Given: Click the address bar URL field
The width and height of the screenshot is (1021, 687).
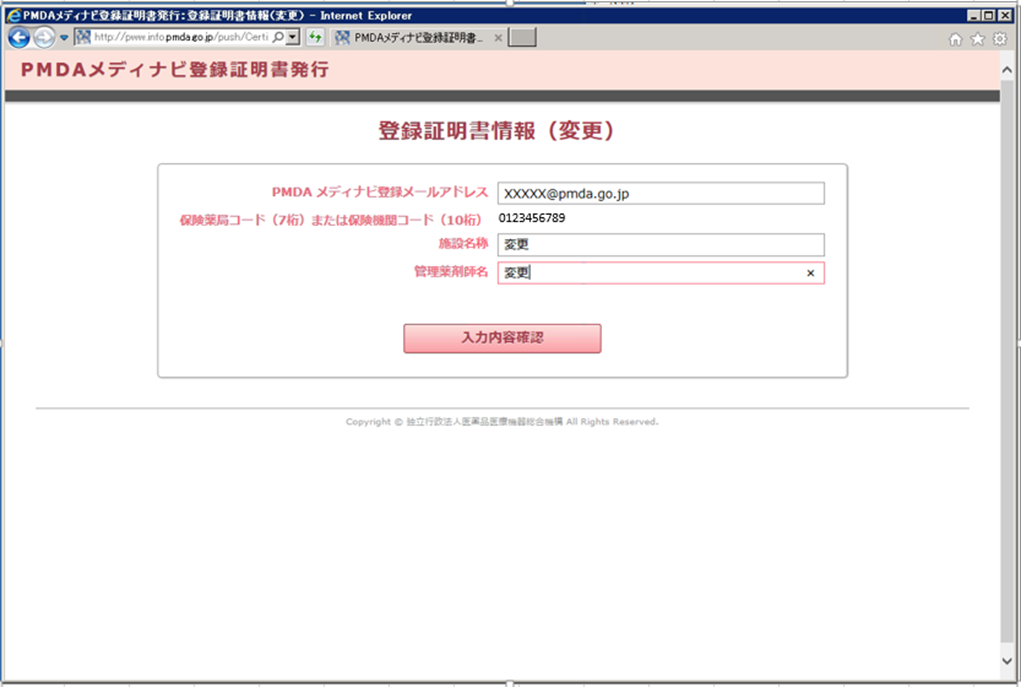Looking at the screenshot, I should (x=181, y=37).
